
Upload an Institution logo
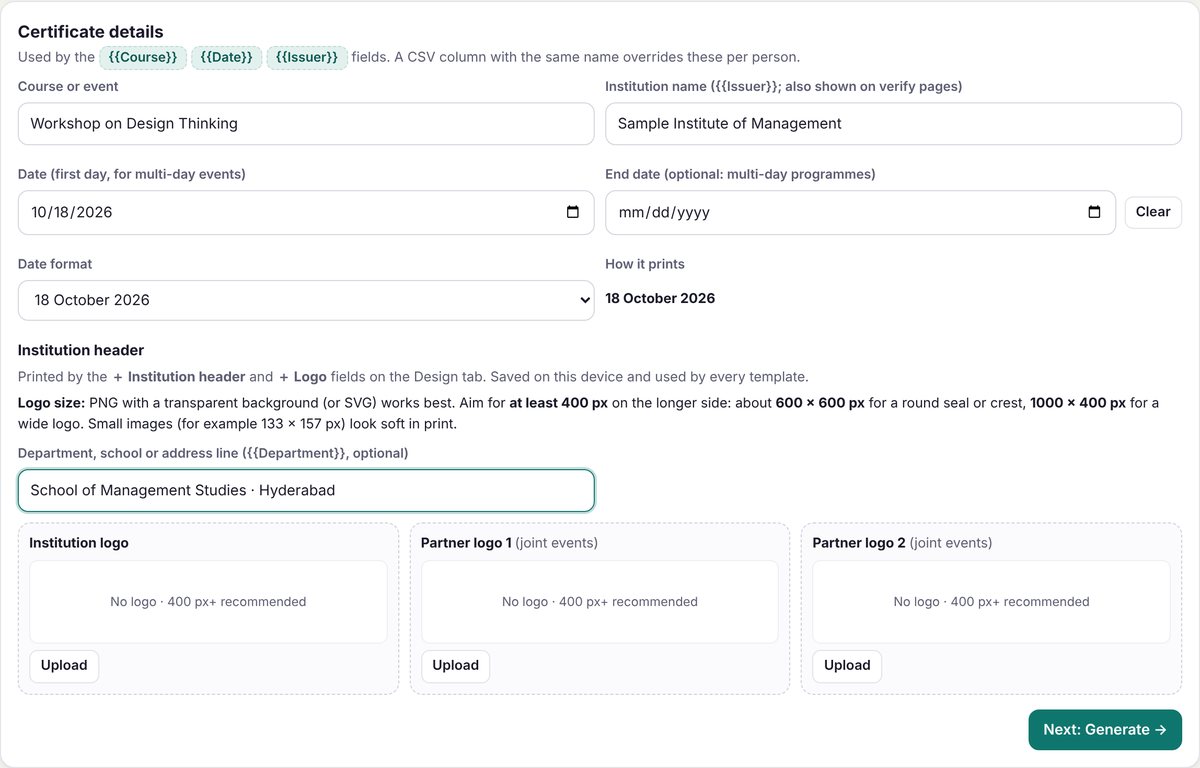[64, 666]
